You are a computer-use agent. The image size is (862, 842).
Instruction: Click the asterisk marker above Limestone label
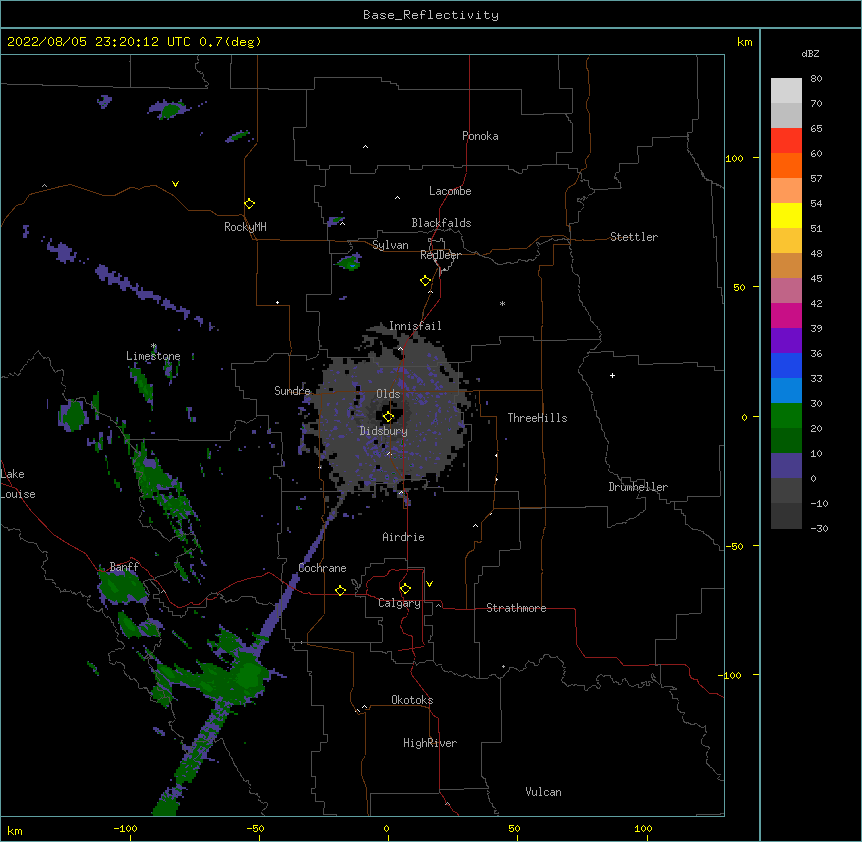[x=154, y=346]
